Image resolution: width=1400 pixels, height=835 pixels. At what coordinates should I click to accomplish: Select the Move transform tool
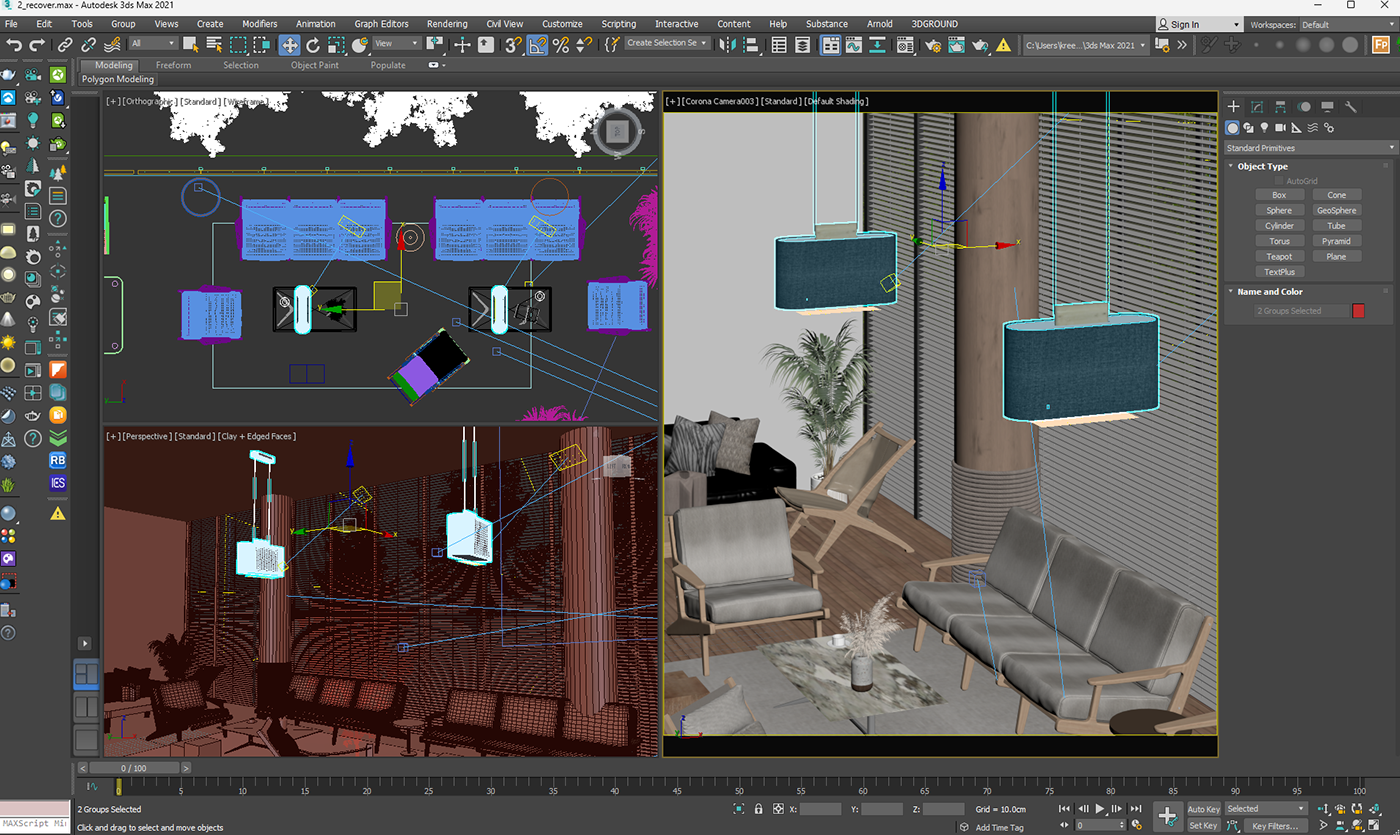point(289,44)
